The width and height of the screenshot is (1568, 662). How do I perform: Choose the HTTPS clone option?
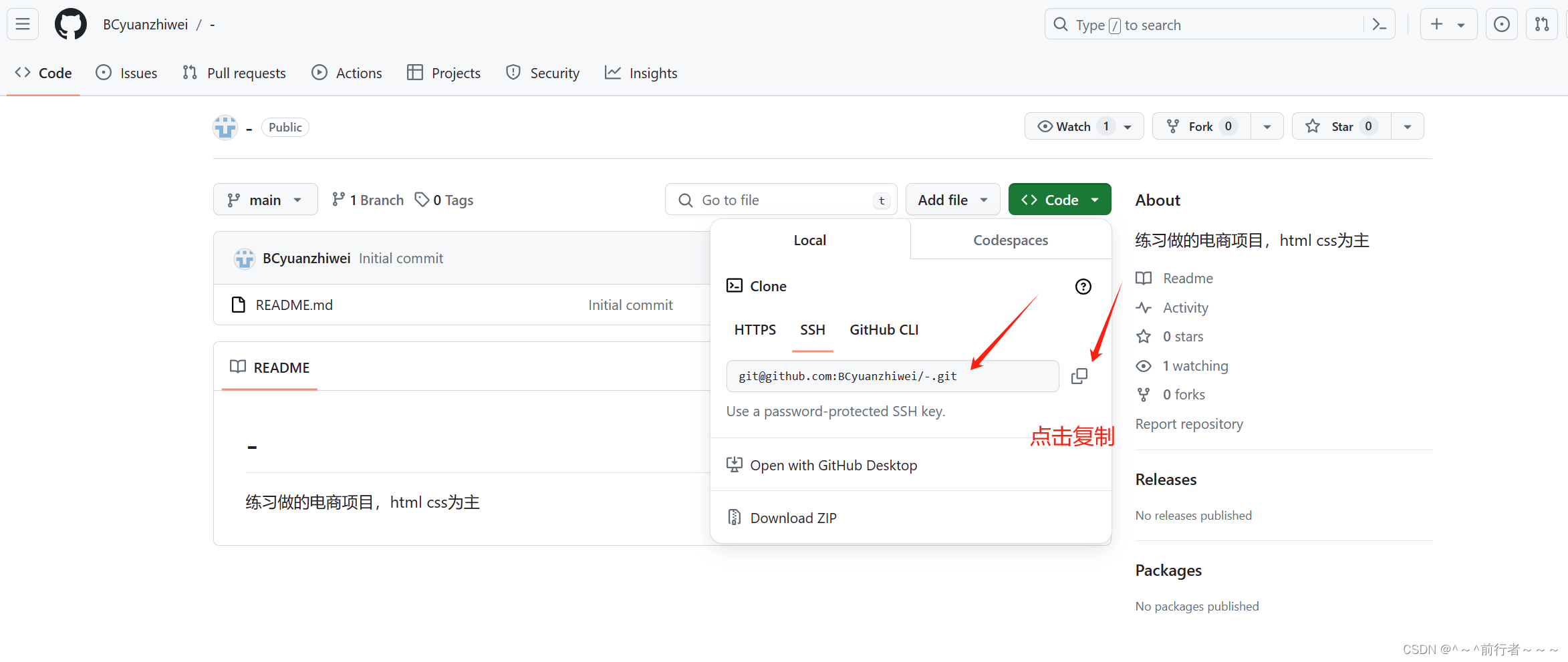755,330
